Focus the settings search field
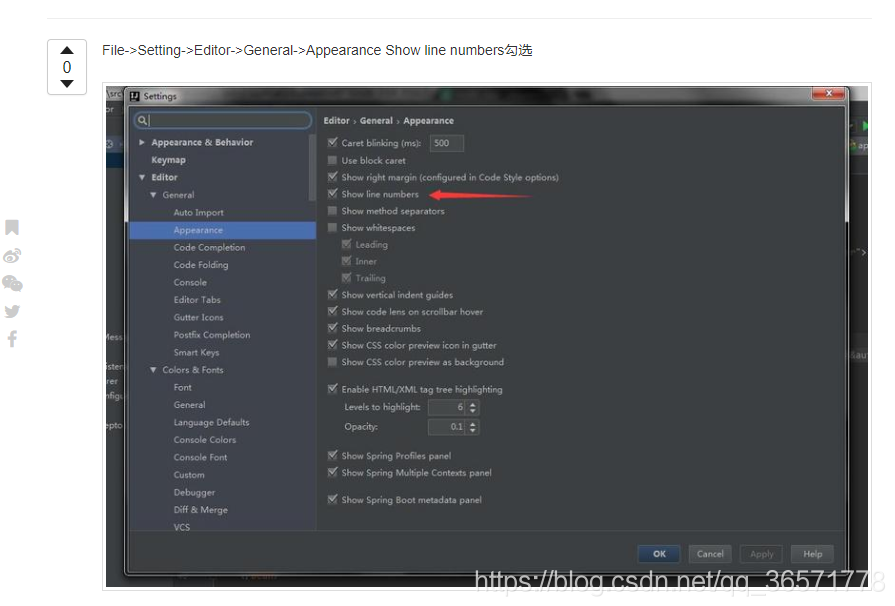The image size is (895, 606). [223, 120]
